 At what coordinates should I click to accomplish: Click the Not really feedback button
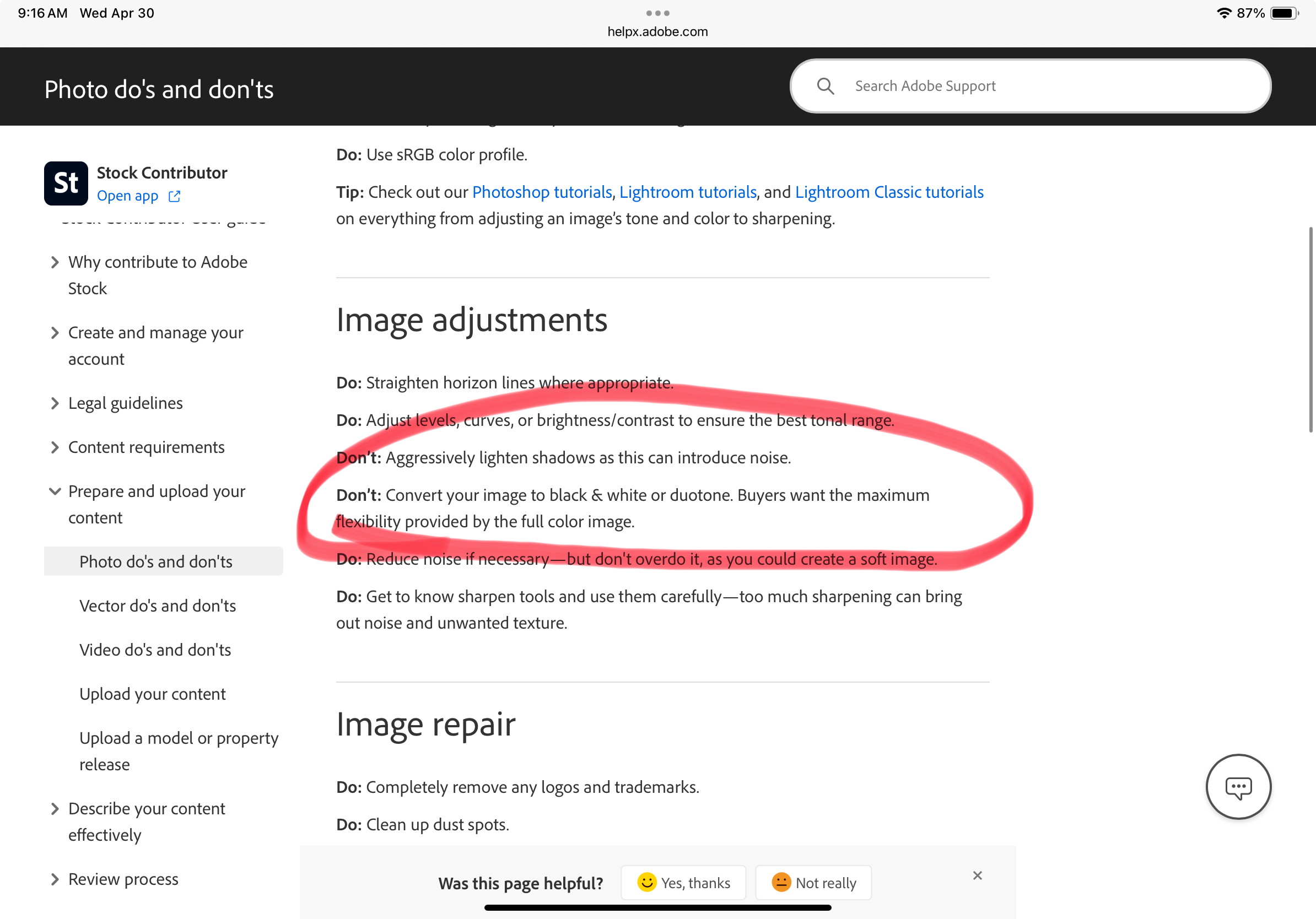[x=813, y=883]
